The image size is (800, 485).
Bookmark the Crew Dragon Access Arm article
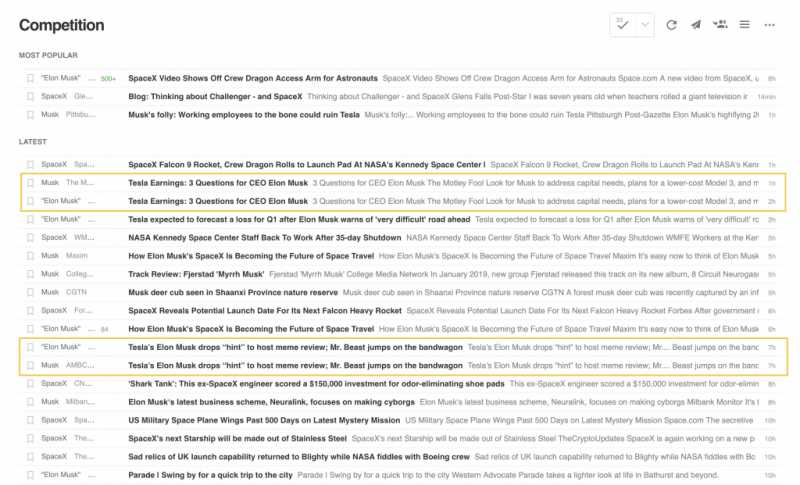click(30, 78)
